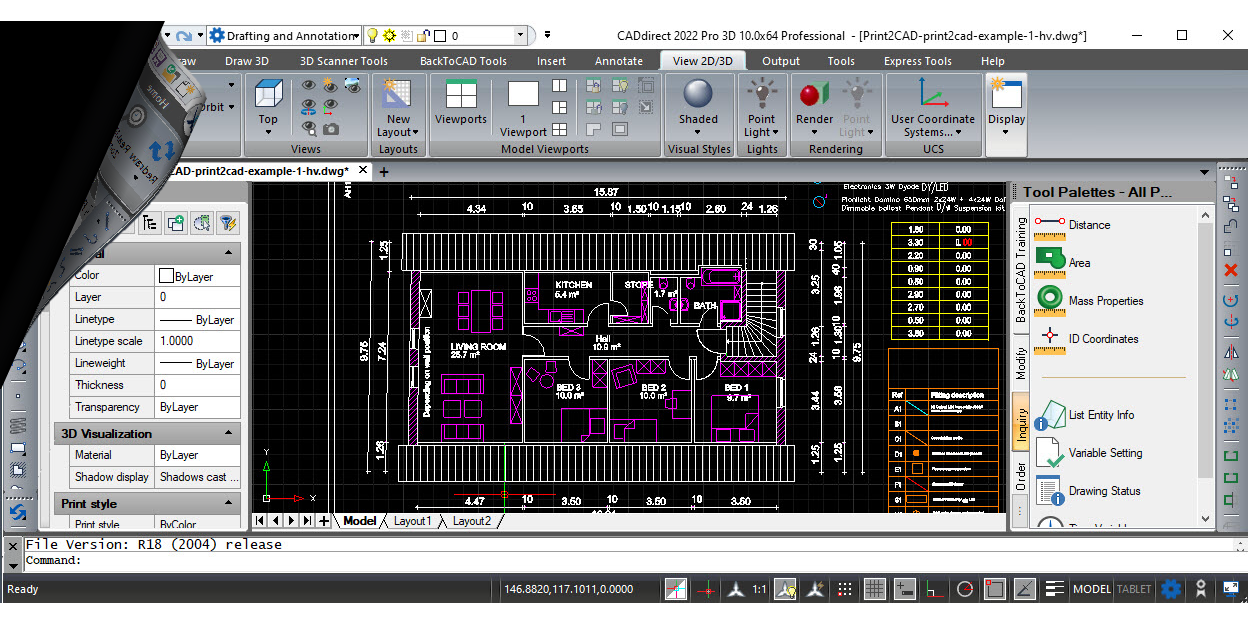Open User Coordinate Systems icon
The width and height of the screenshot is (1248, 624).
933,95
